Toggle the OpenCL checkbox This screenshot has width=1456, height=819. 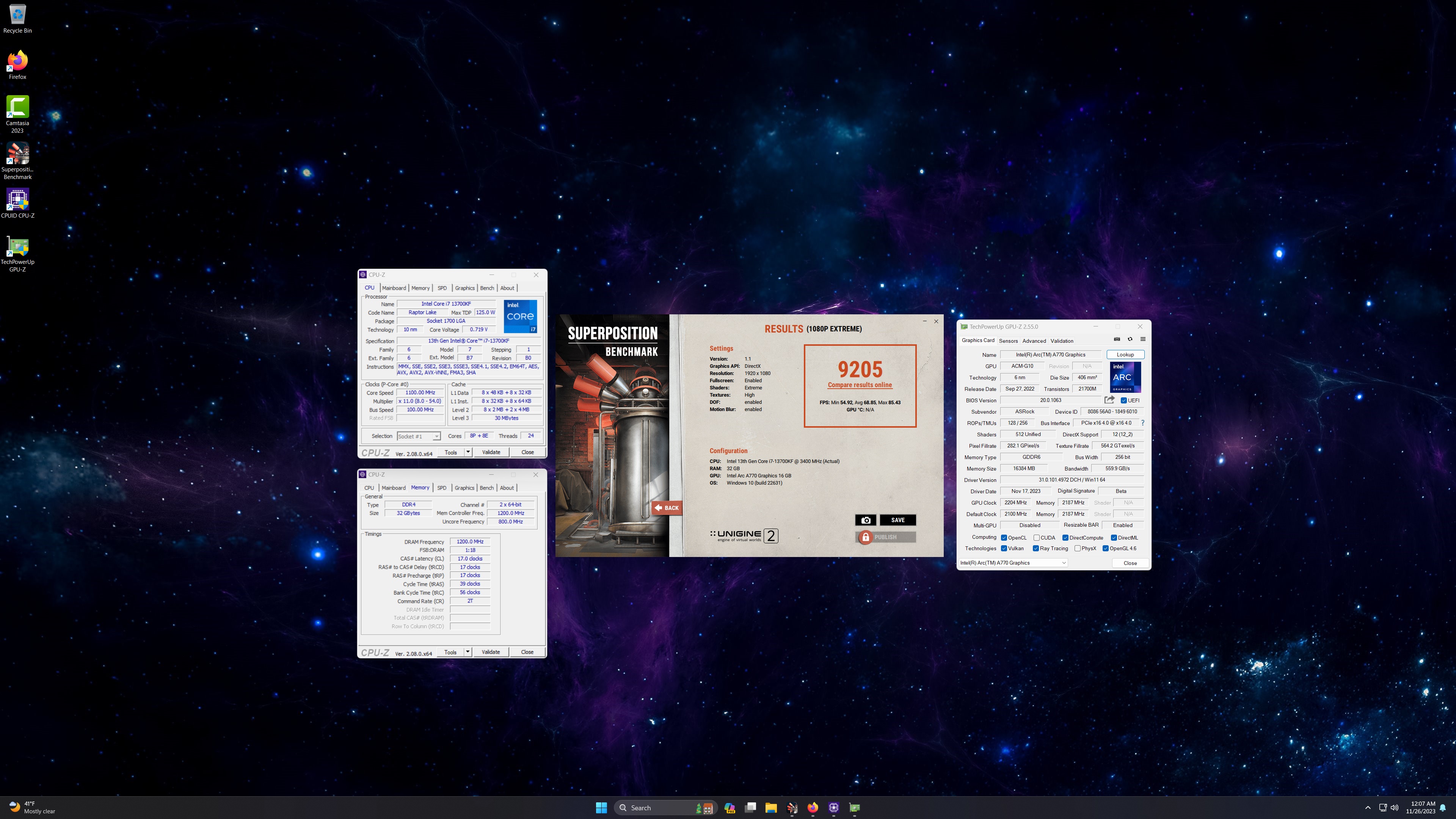tap(1004, 538)
